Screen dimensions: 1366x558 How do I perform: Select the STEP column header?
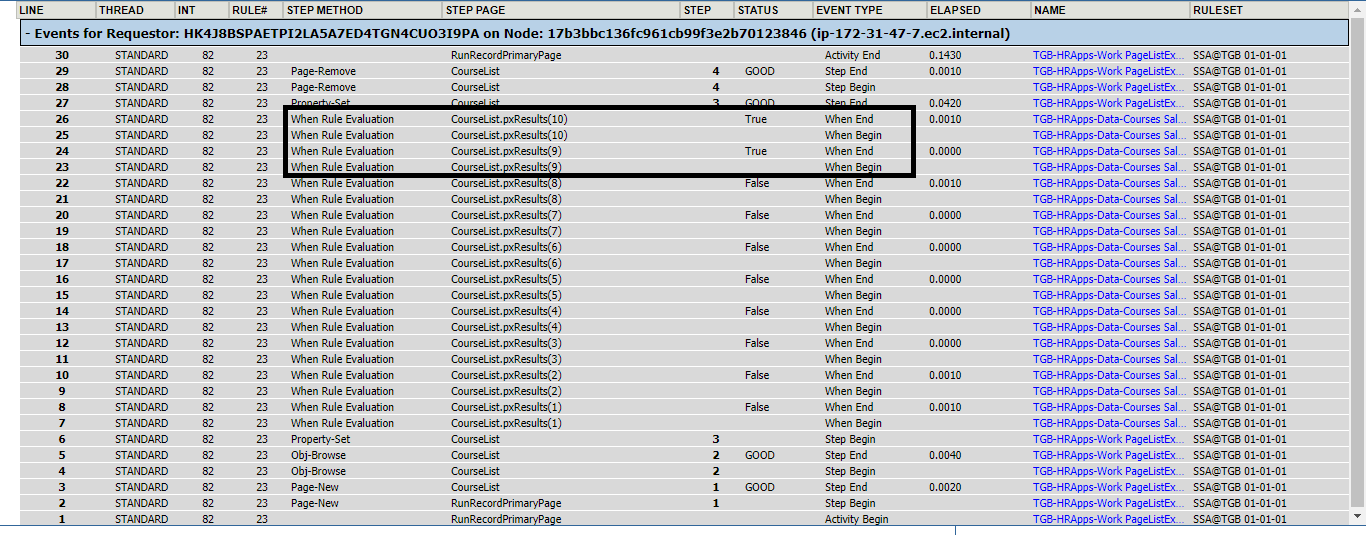point(697,10)
